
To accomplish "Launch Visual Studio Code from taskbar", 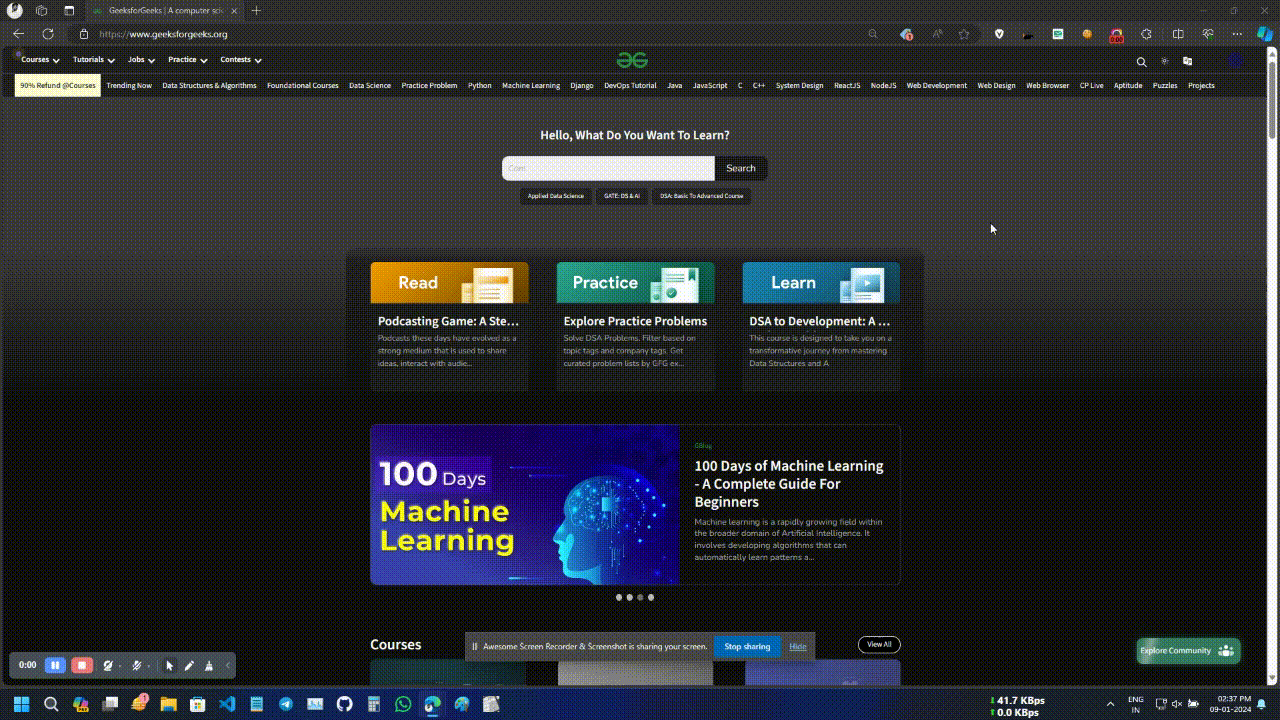I will 227,704.
